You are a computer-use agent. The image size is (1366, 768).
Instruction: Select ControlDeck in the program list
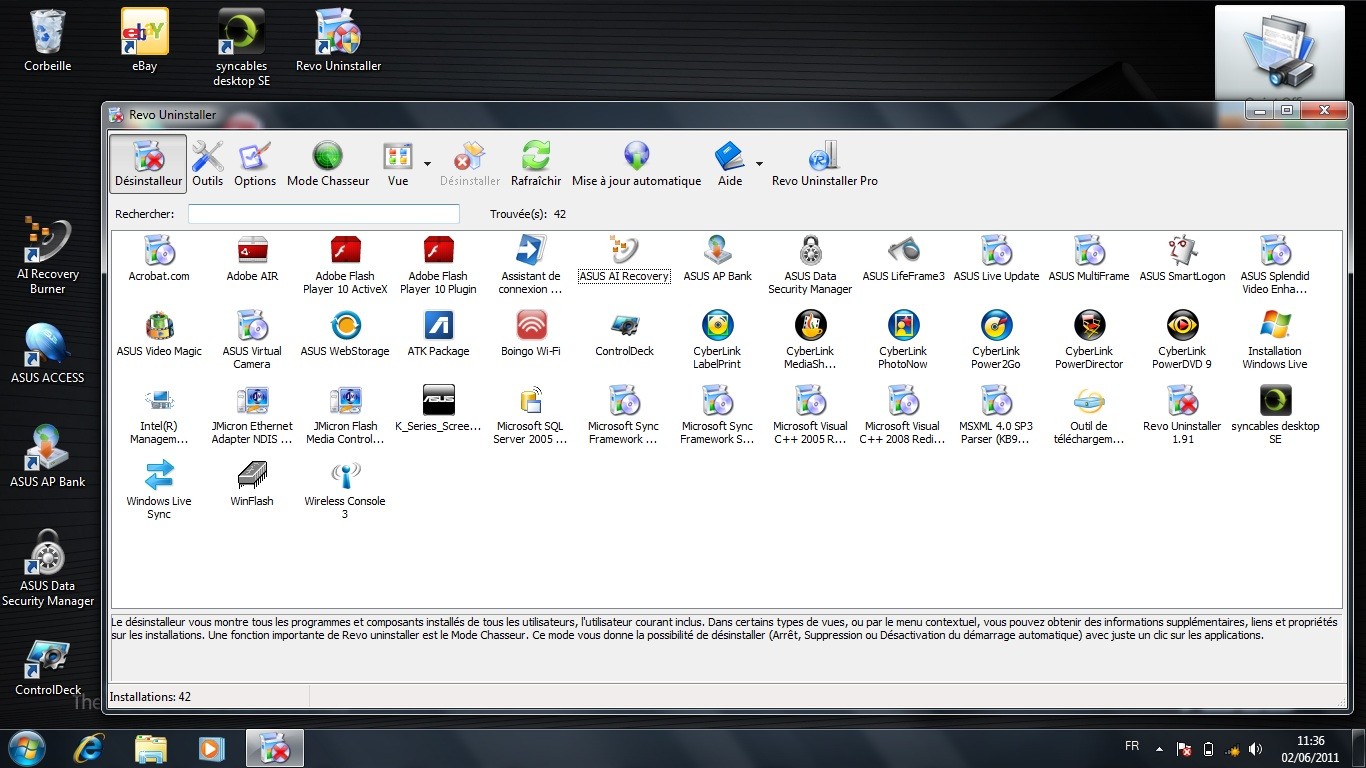coord(624,334)
